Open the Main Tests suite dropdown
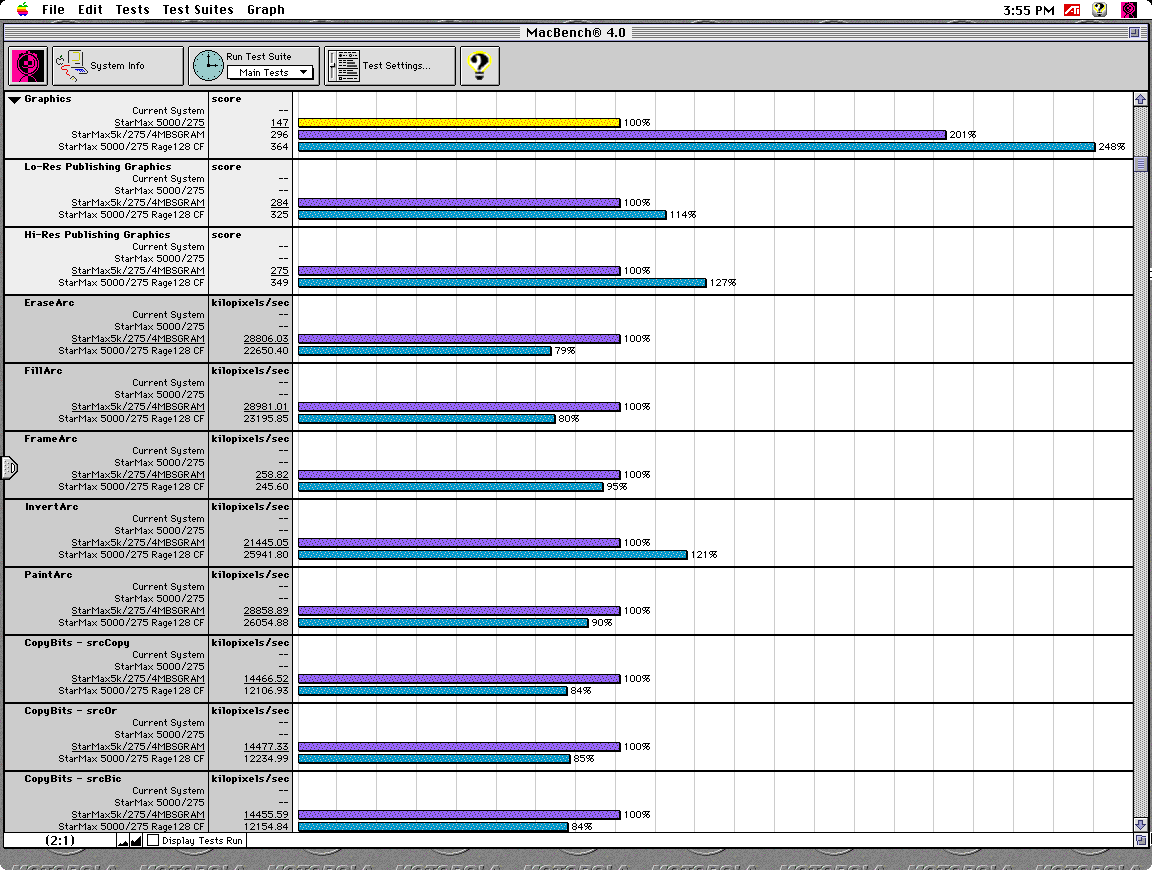 [270, 73]
